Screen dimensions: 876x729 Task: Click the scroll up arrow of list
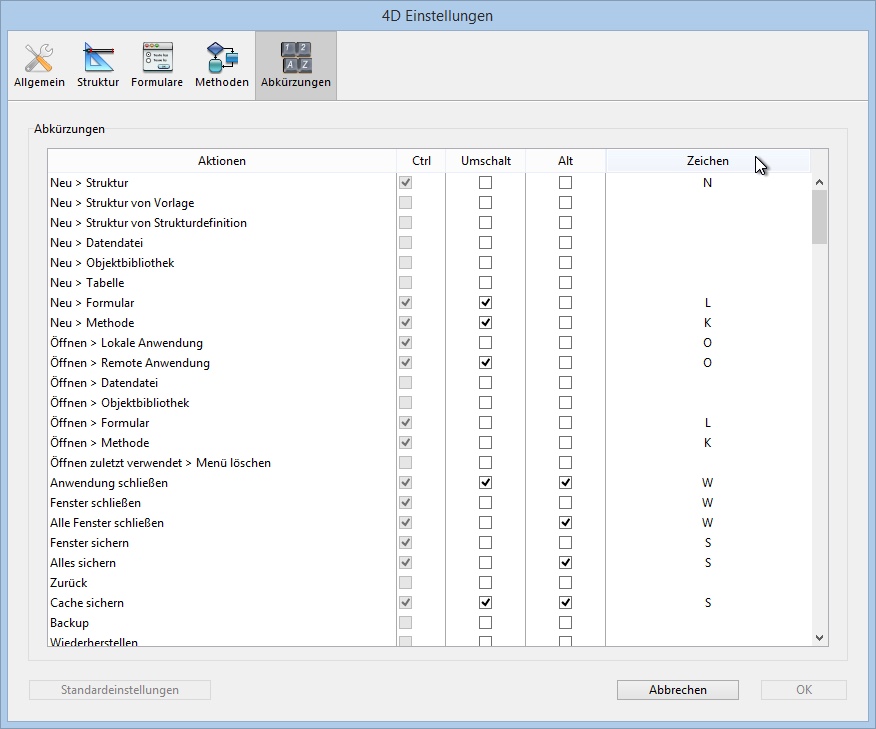tap(819, 183)
